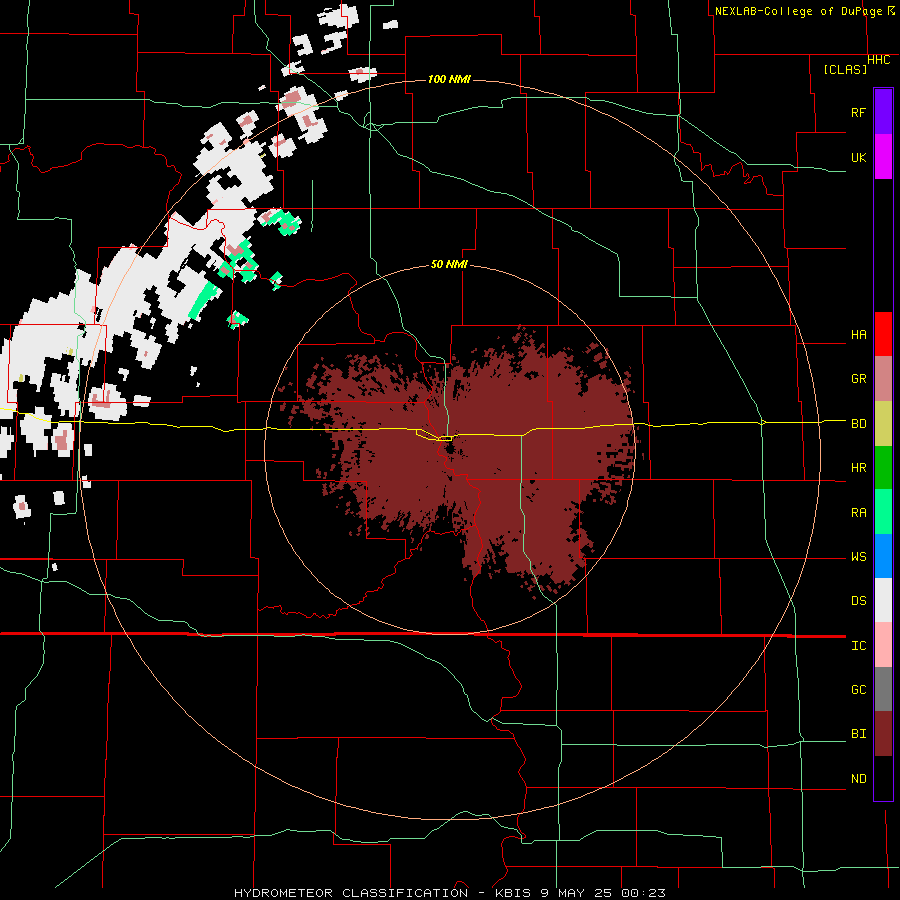Click the 'KBIS' radar site identifier
Viewport: 900px width, 900px height.
click(514, 893)
